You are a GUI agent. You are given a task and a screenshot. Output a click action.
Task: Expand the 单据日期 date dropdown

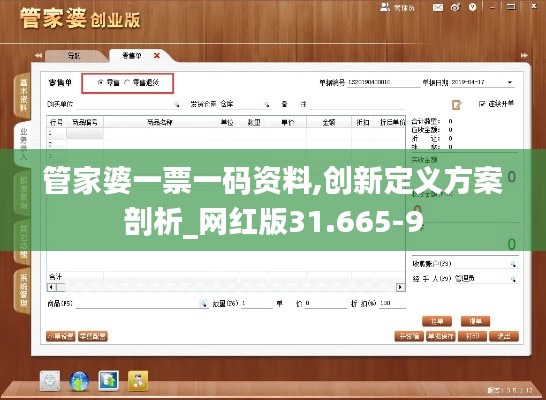(510, 83)
